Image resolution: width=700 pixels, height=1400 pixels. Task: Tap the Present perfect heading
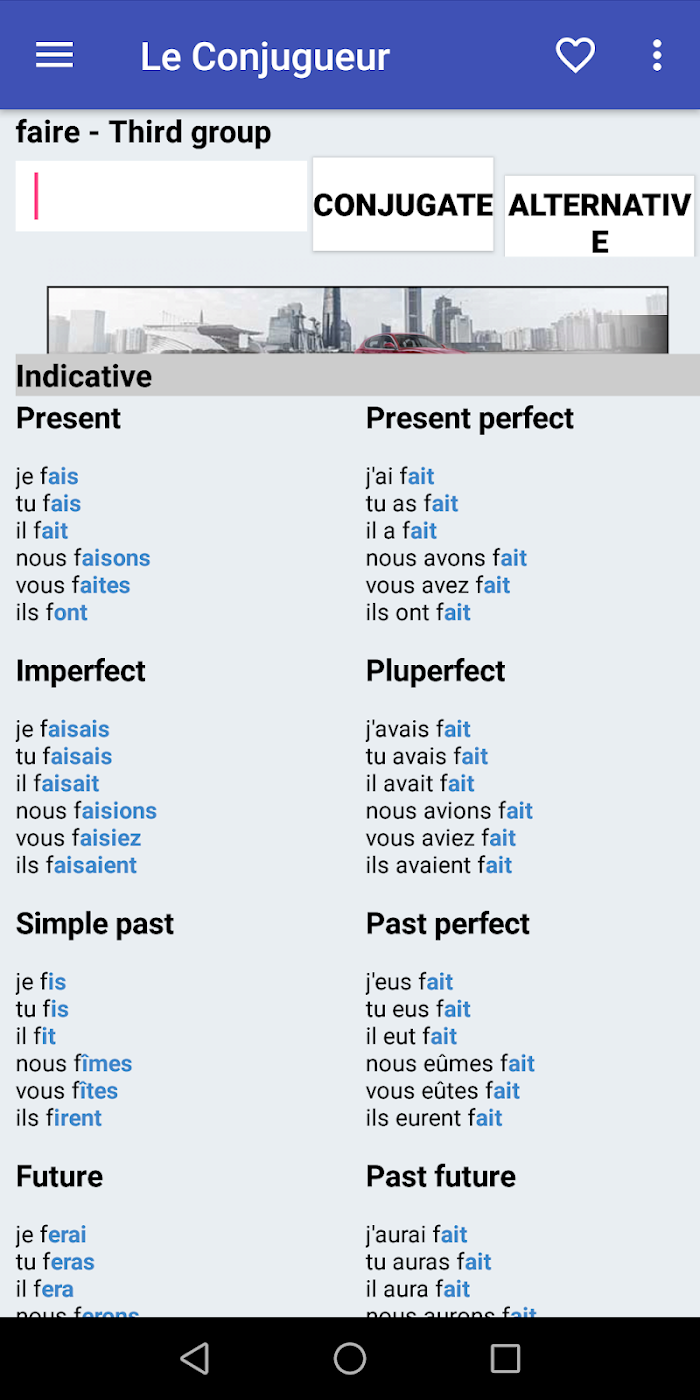(470, 418)
